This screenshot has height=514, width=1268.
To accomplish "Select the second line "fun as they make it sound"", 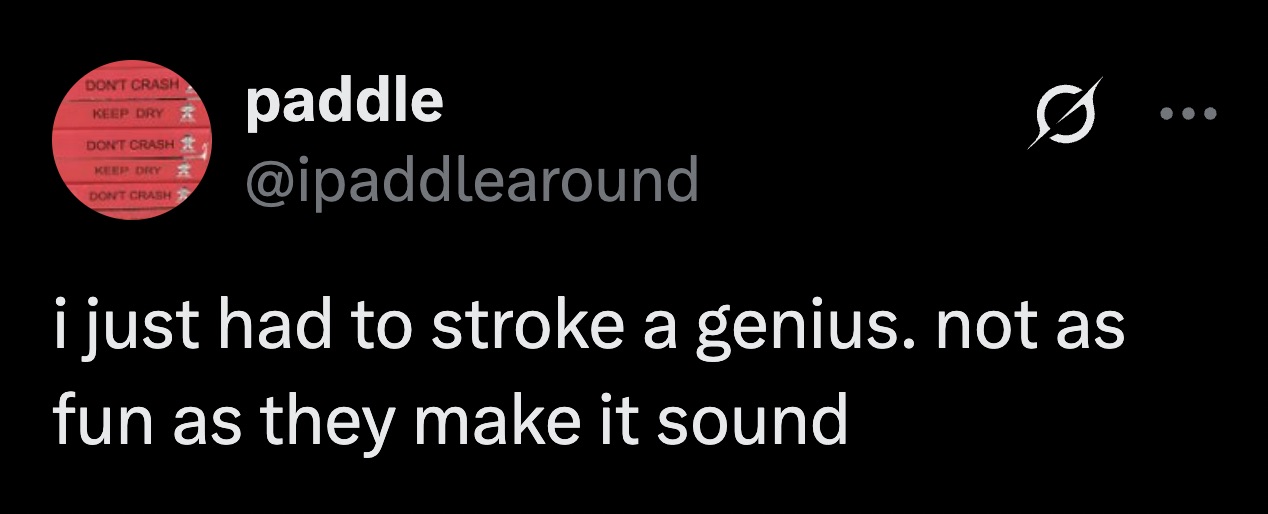I will coord(450,421).
